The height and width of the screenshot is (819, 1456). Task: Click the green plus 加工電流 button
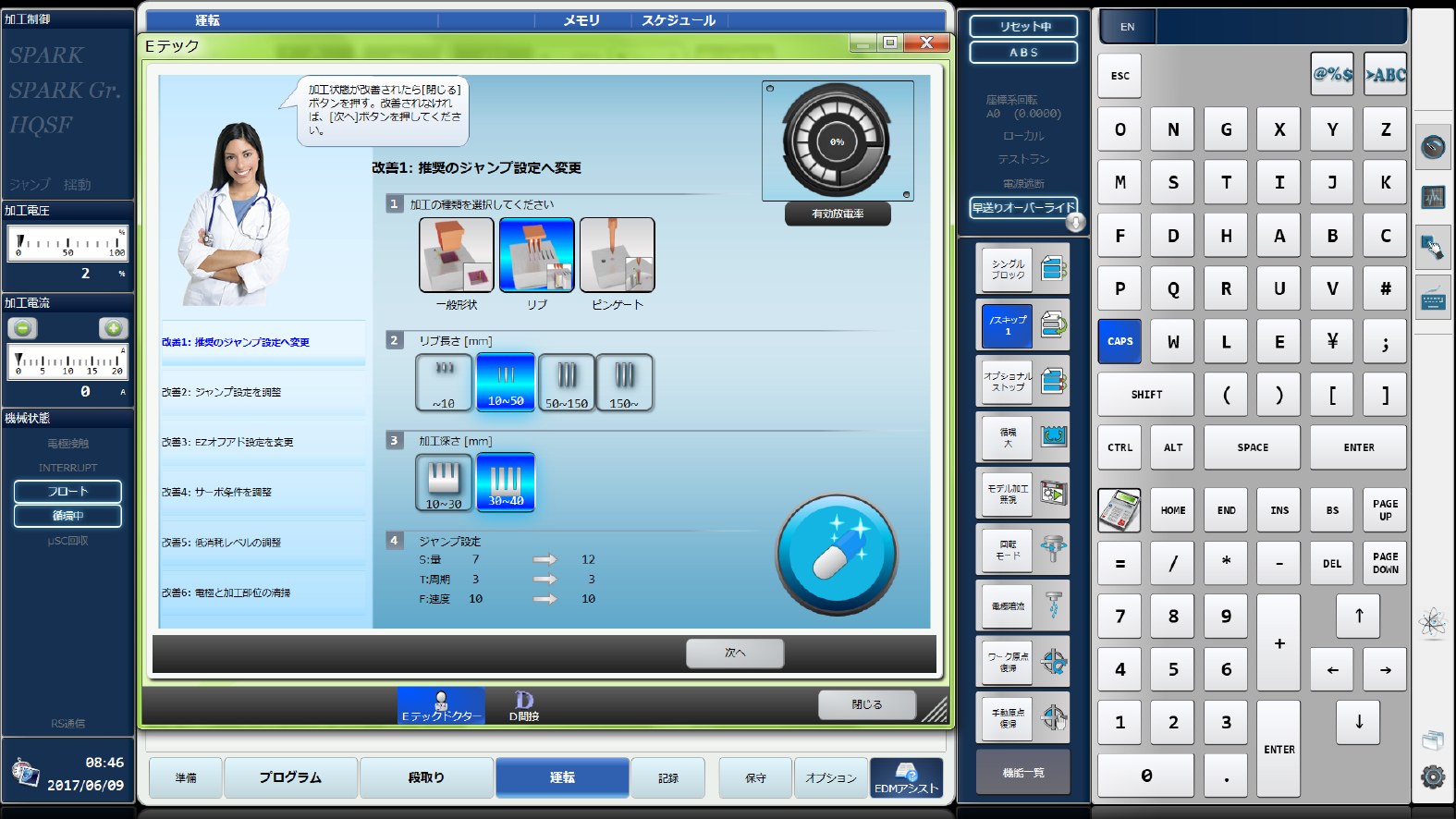click(x=113, y=328)
